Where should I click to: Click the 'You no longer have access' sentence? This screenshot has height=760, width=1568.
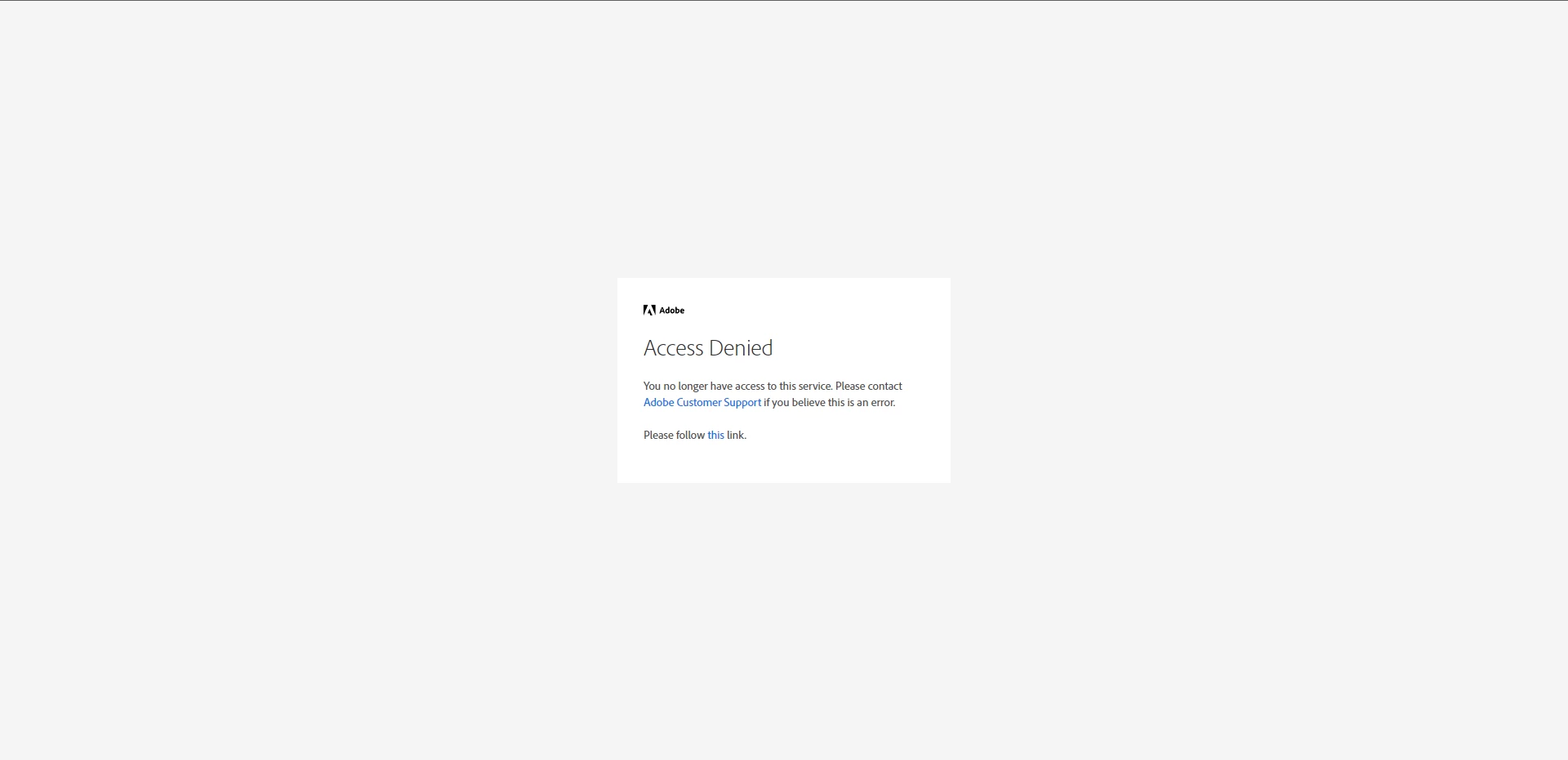[737, 387]
